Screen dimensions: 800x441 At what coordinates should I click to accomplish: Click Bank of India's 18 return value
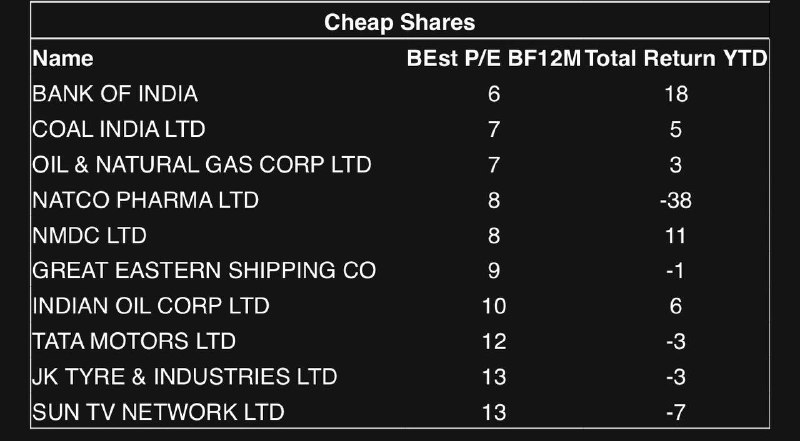[676, 94]
